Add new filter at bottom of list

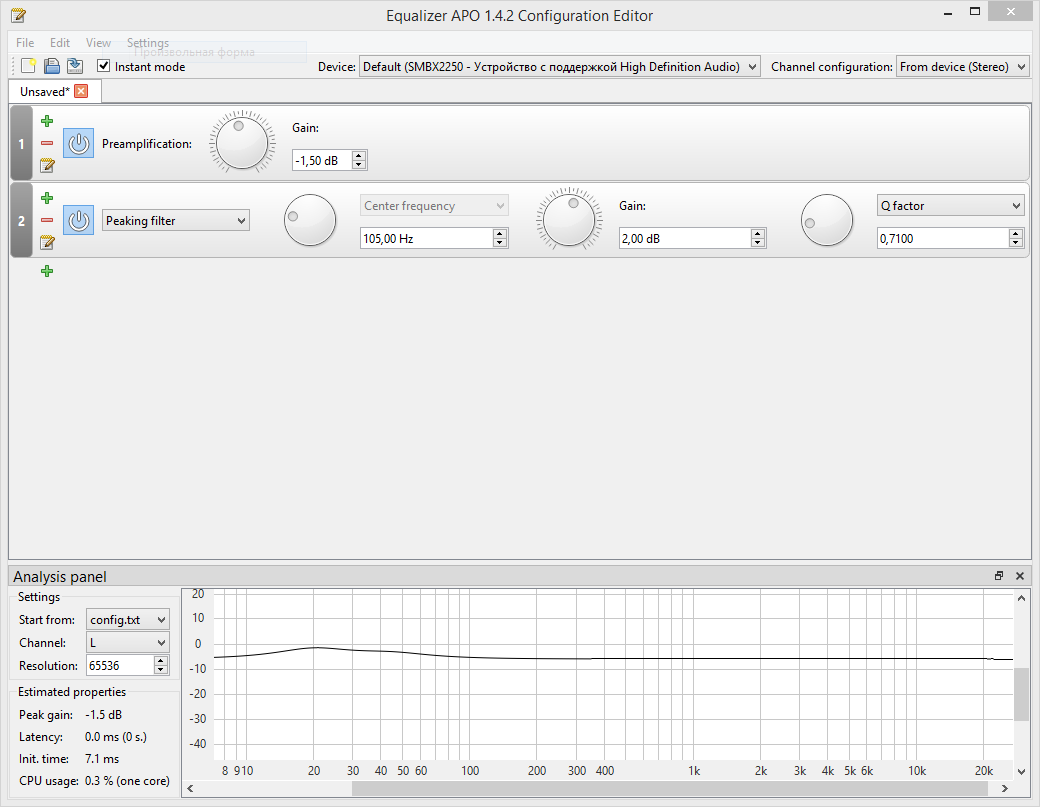click(x=47, y=271)
